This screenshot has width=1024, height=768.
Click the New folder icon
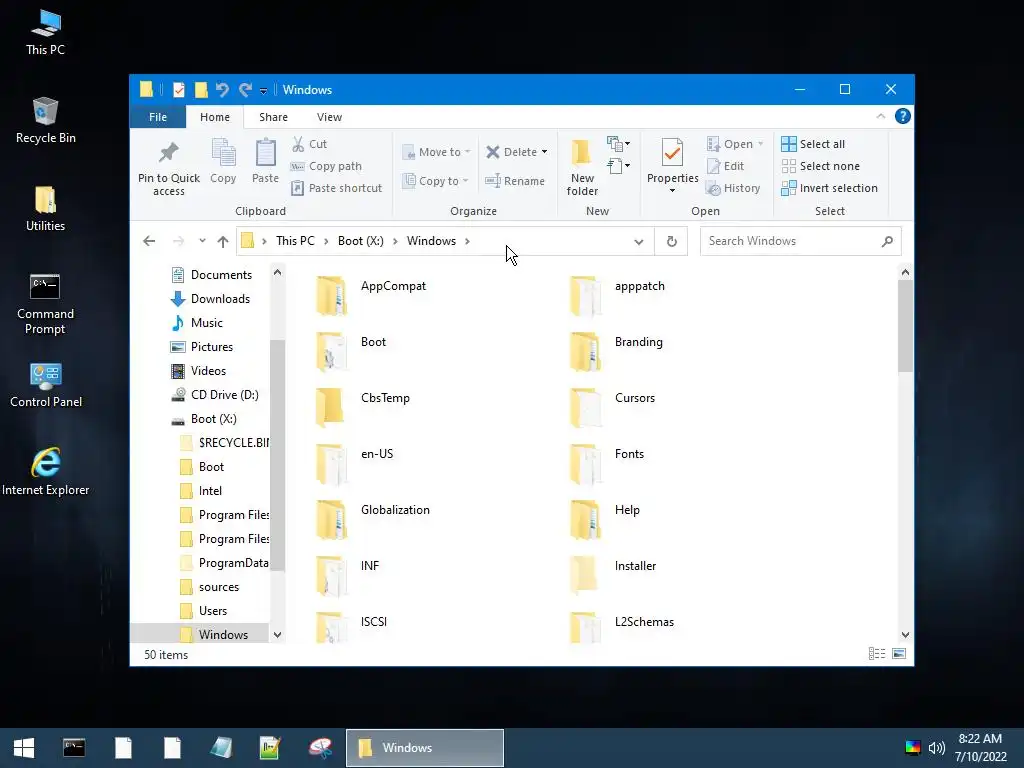(x=582, y=167)
